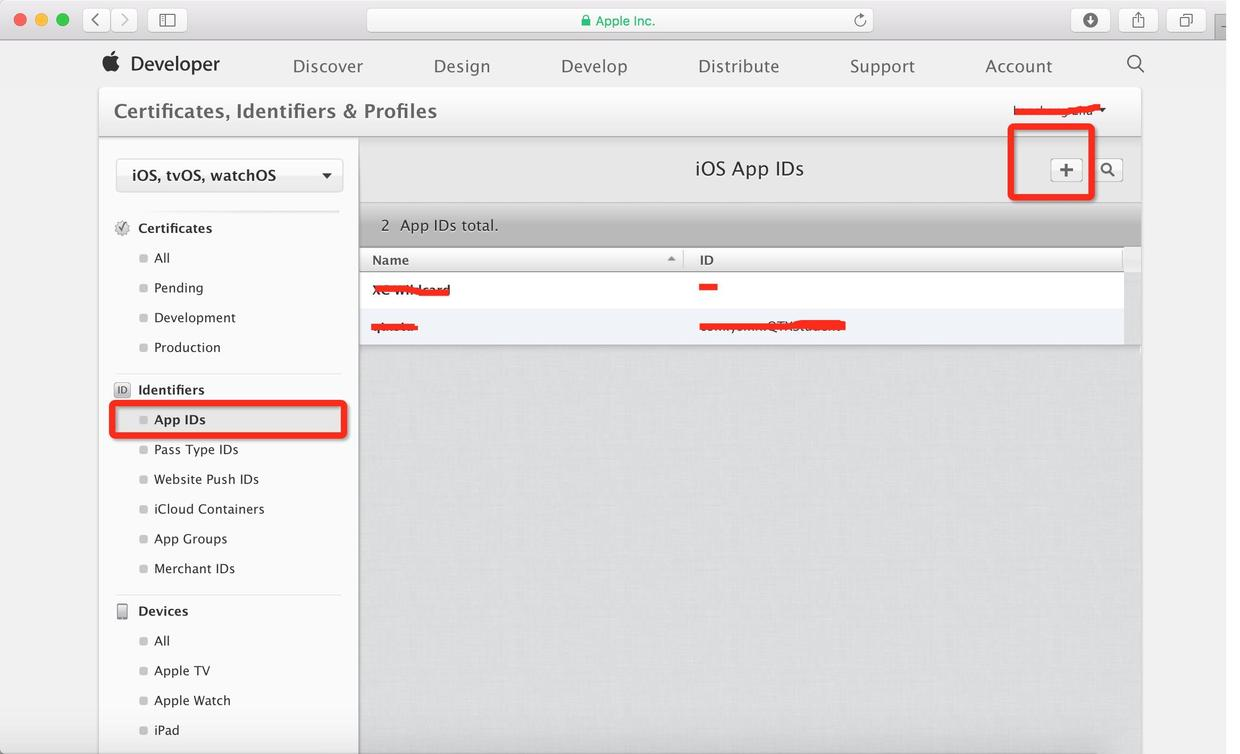Image resolution: width=1240 pixels, height=754 pixels.
Task: Toggle the Safari sidebar button
Action: 168,20
